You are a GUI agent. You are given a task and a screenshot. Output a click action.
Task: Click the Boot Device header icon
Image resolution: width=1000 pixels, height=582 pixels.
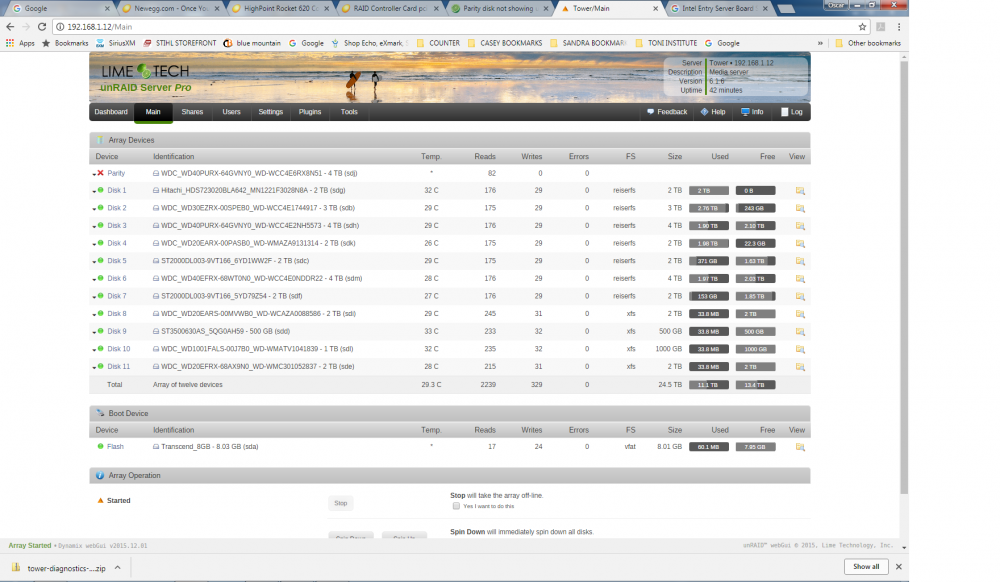(99, 413)
